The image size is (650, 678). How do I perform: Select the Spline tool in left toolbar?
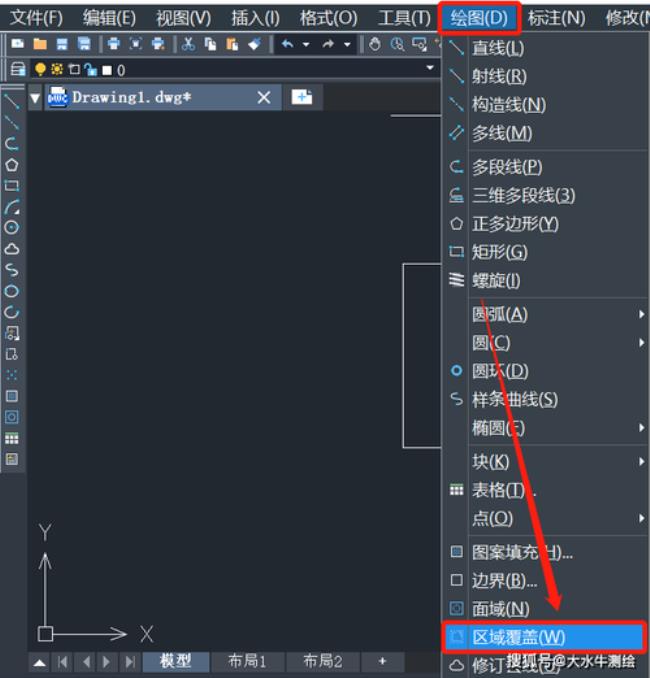[12, 270]
